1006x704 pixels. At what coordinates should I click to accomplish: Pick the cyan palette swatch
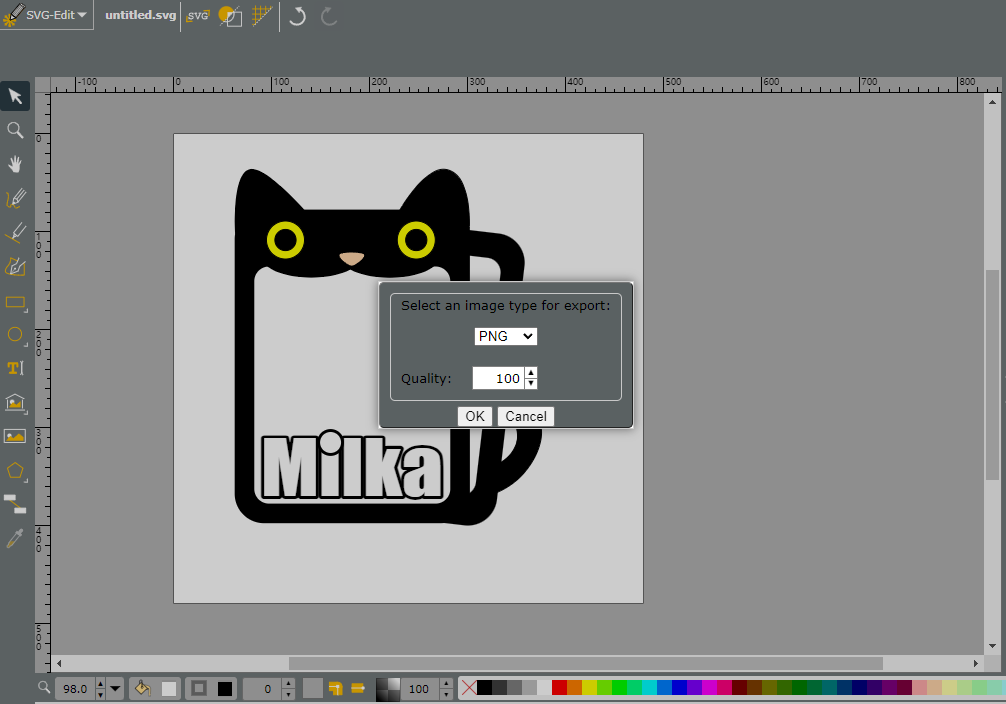point(649,688)
